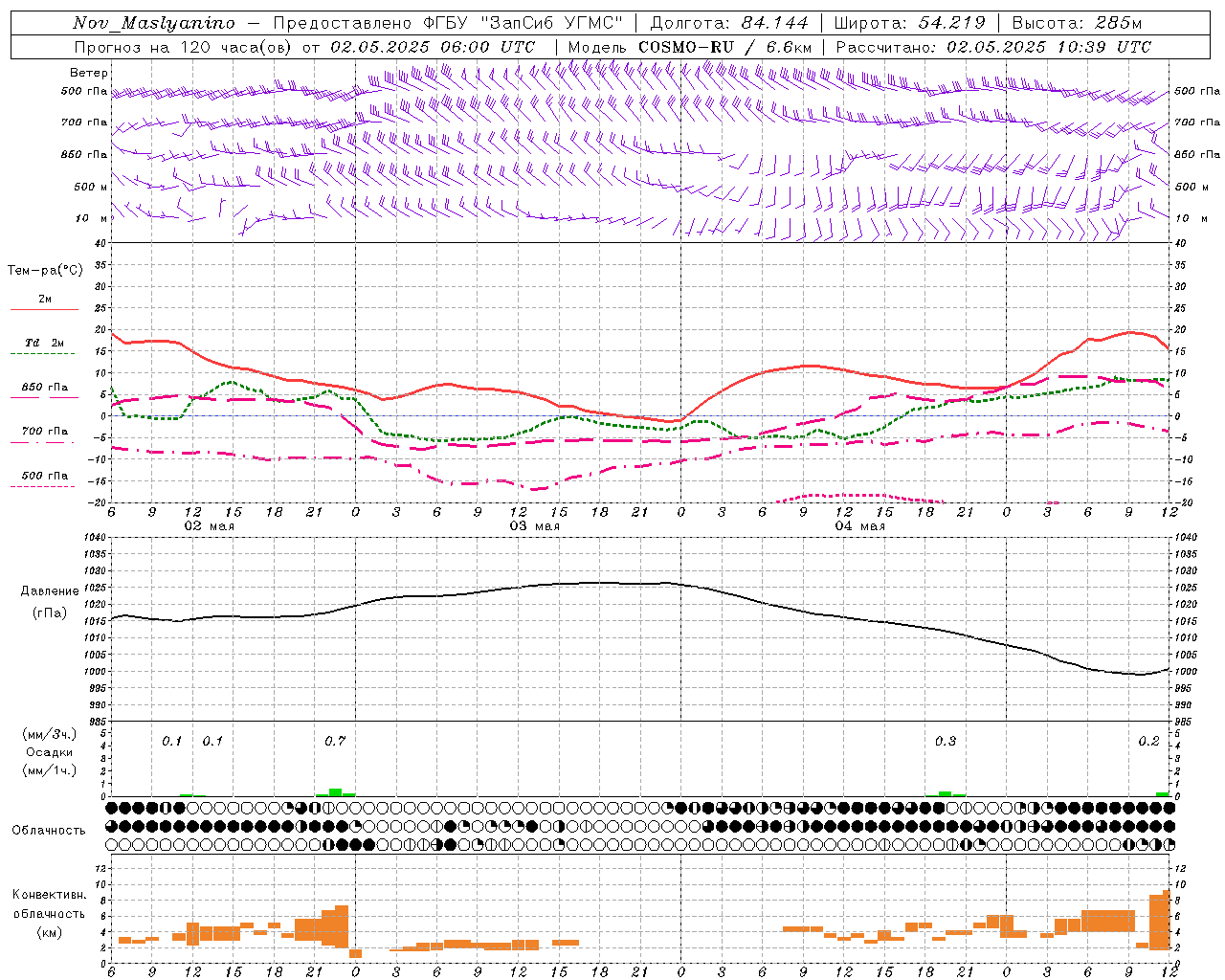The height and width of the screenshot is (980, 1225).
Task: Click the 40 value atop left temperature axis
Action: click(x=100, y=243)
